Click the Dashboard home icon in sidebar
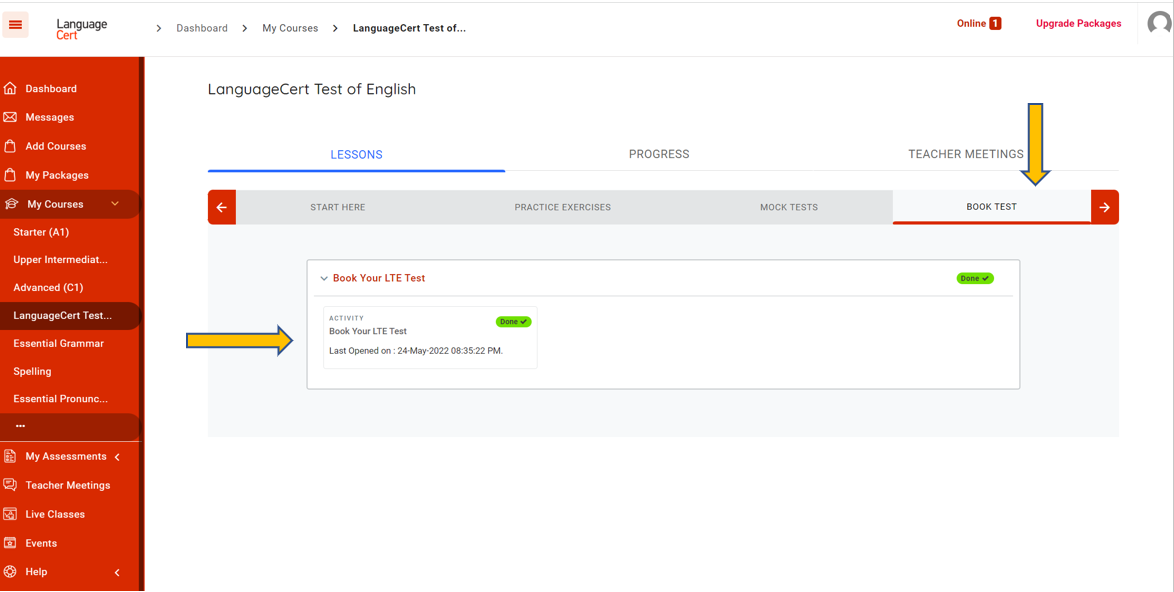1174x592 pixels. point(11,89)
